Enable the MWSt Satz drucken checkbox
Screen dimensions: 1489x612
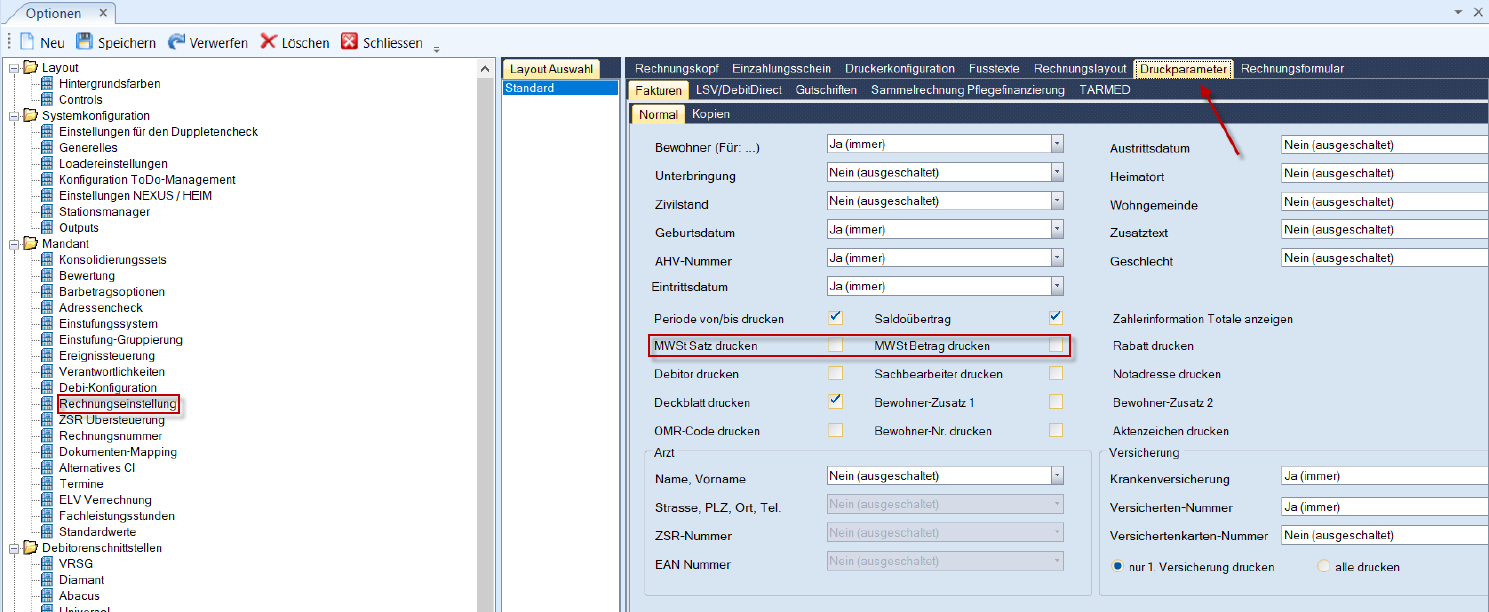835,346
